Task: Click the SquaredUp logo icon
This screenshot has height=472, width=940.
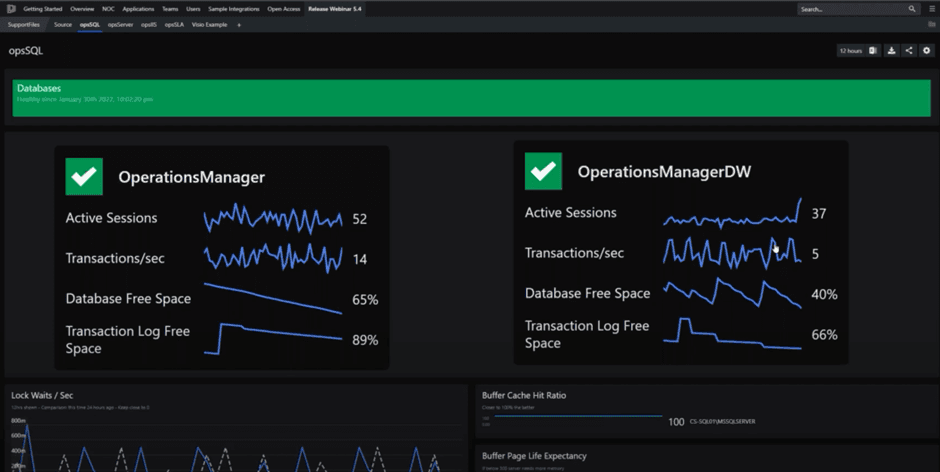Action: (11, 9)
